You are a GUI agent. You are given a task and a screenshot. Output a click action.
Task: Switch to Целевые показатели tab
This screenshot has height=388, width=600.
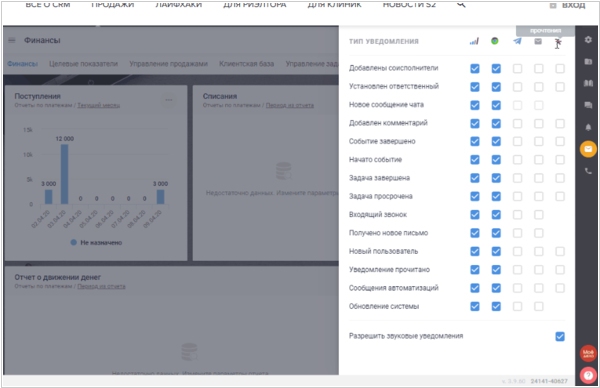(83, 64)
